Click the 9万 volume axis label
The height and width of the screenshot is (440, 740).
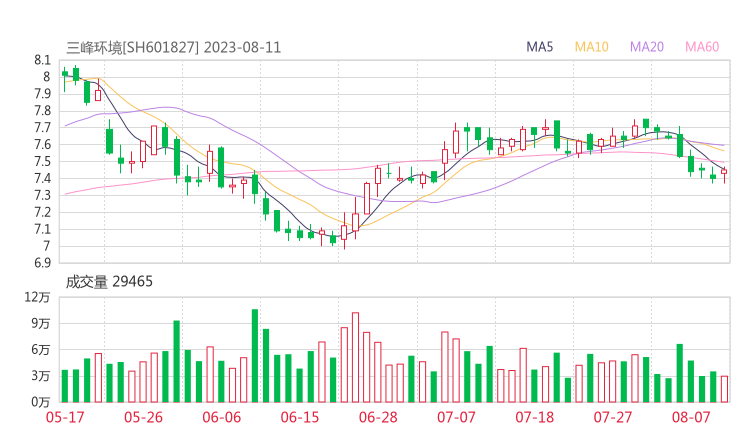tap(41, 323)
